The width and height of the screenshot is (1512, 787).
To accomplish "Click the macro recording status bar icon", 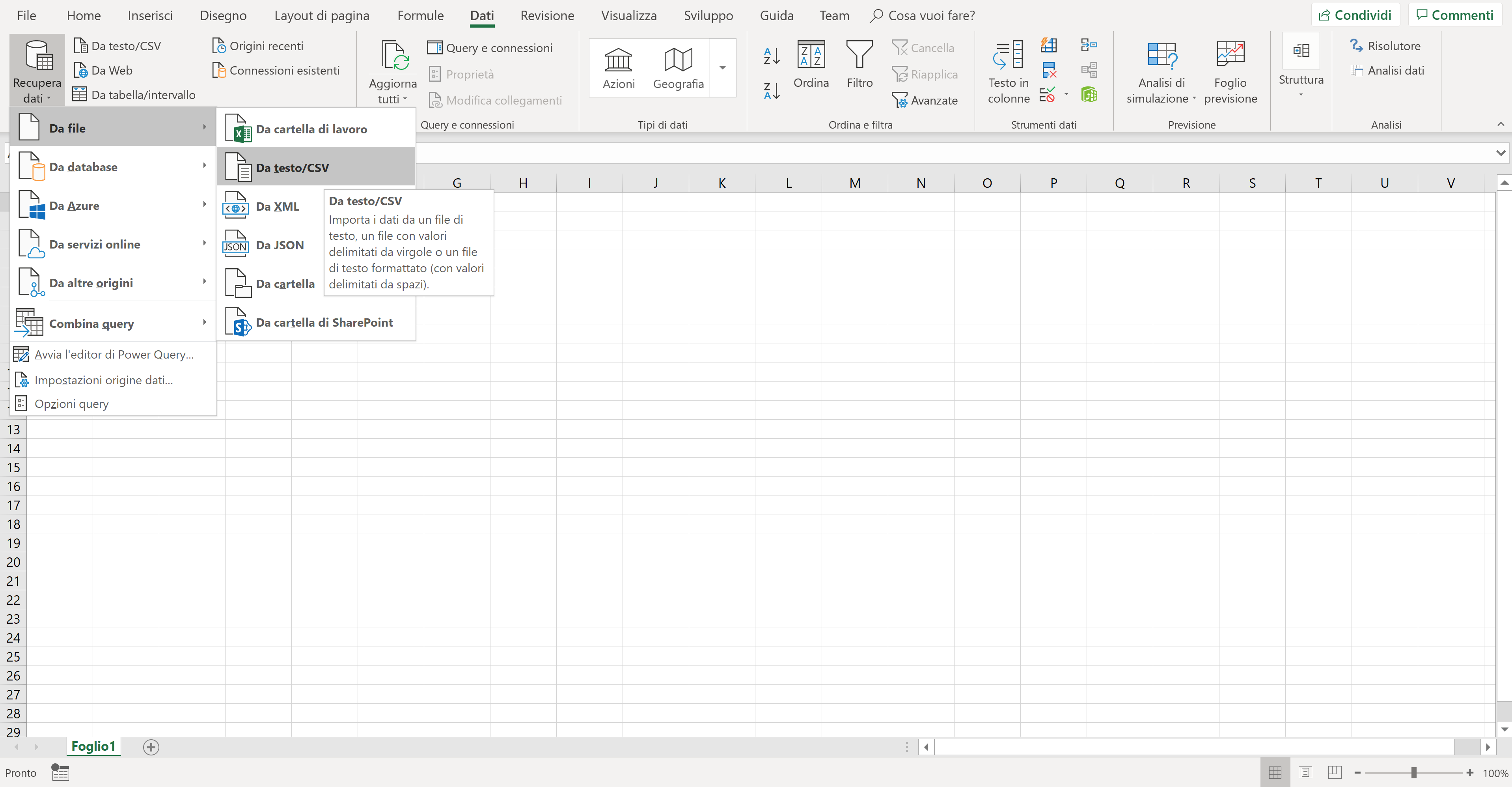I will point(60,772).
